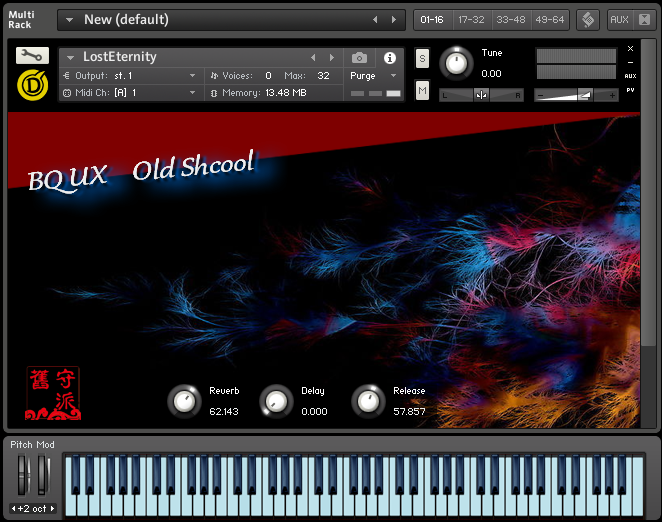Screen dimensions: 662x522
Task: Open the wrench edit instrument icon
Action: click(x=32, y=56)
